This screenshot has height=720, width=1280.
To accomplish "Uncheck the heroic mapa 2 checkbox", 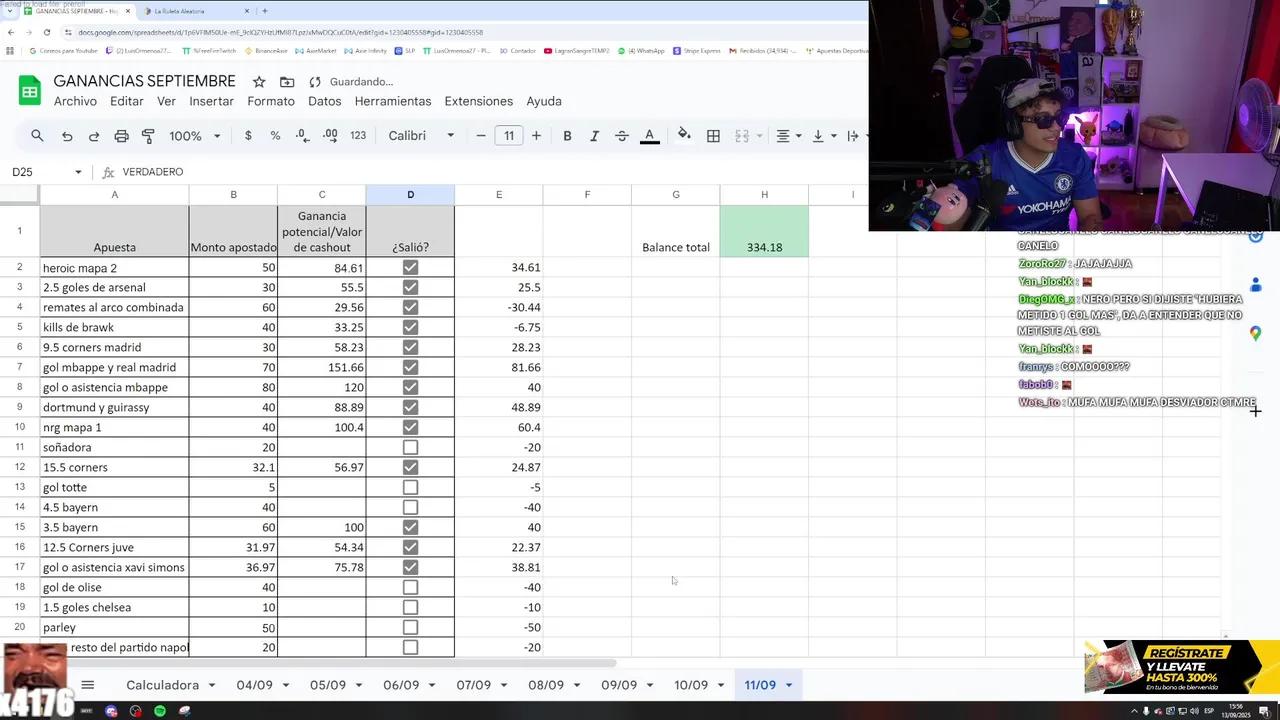I will point(410,268).
